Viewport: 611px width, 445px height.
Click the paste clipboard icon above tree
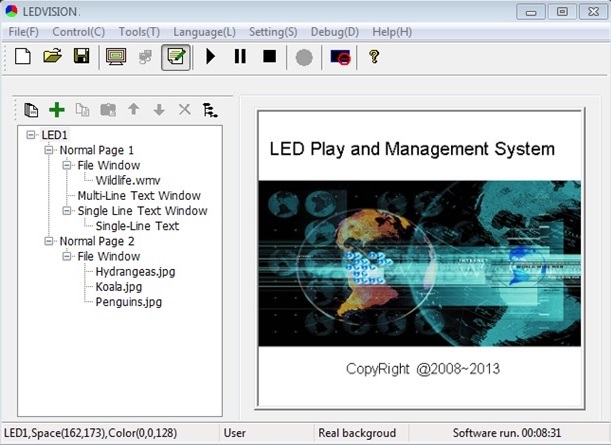coord(108,110)
